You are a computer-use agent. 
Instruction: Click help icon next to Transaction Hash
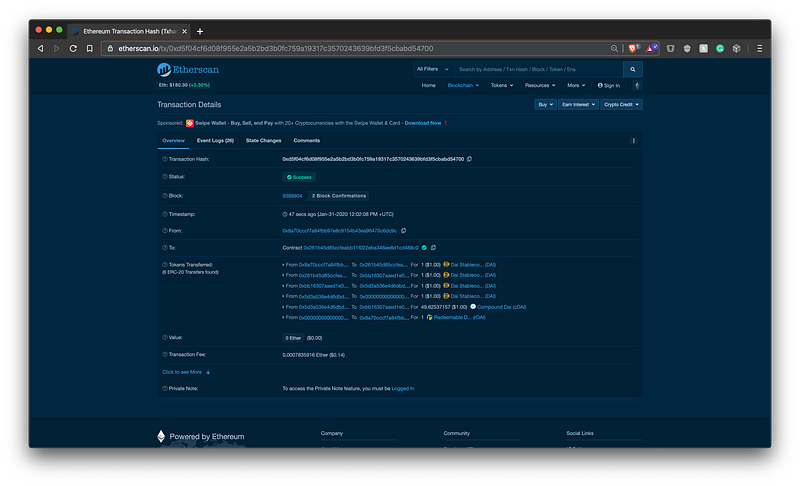pyautogui.click(x=165, y=159)
